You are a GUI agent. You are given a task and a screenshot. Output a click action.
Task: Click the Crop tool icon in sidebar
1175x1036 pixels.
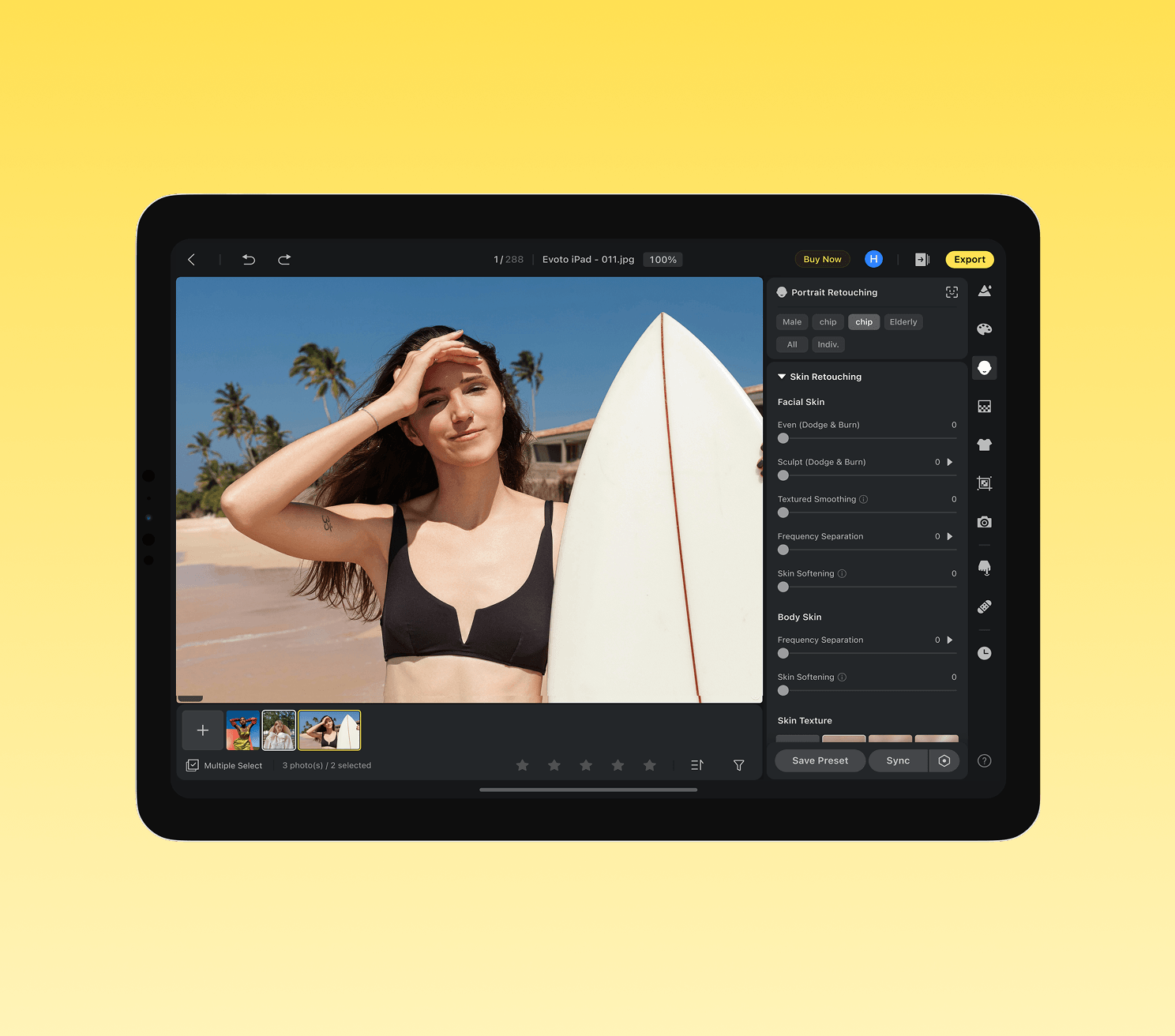pyautogui.click(x=984, y=483)
